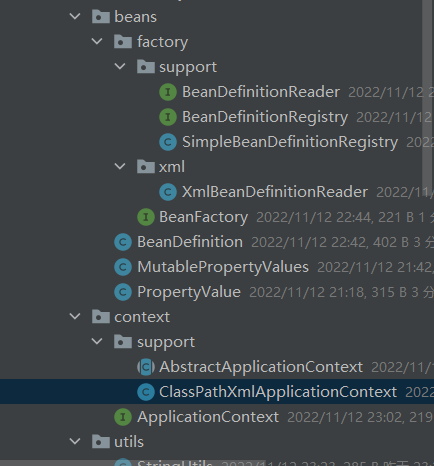Click the folder icon of support under factory
The height and width of the screenshot is (466, 434).
(x=146, y=67)
